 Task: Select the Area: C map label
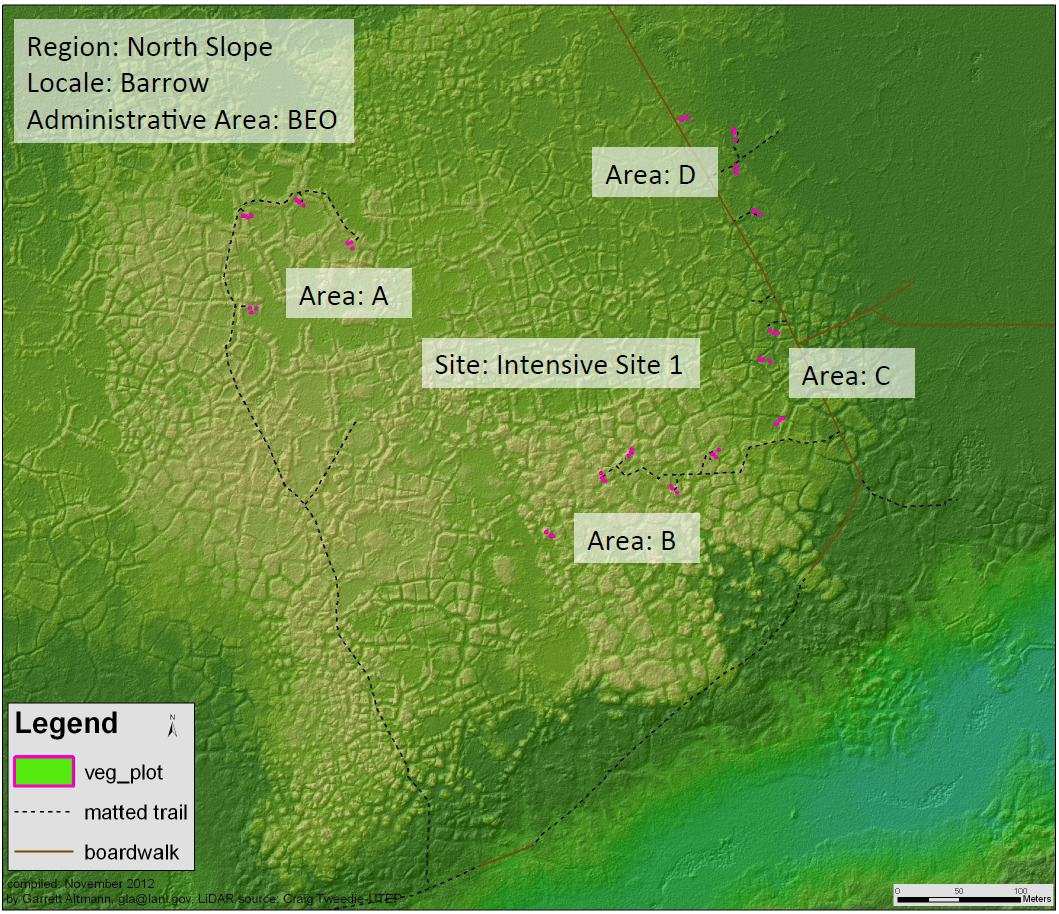point(846,376)
